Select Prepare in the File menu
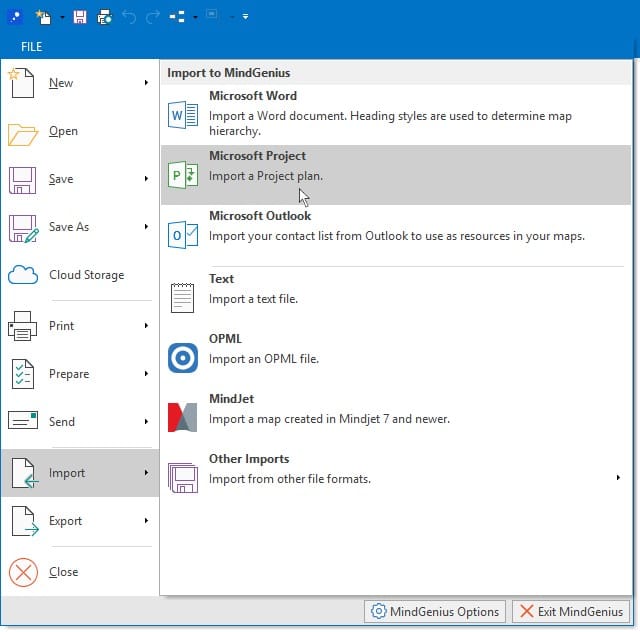This screenshot has height=632, width=640. click(80, 374)
